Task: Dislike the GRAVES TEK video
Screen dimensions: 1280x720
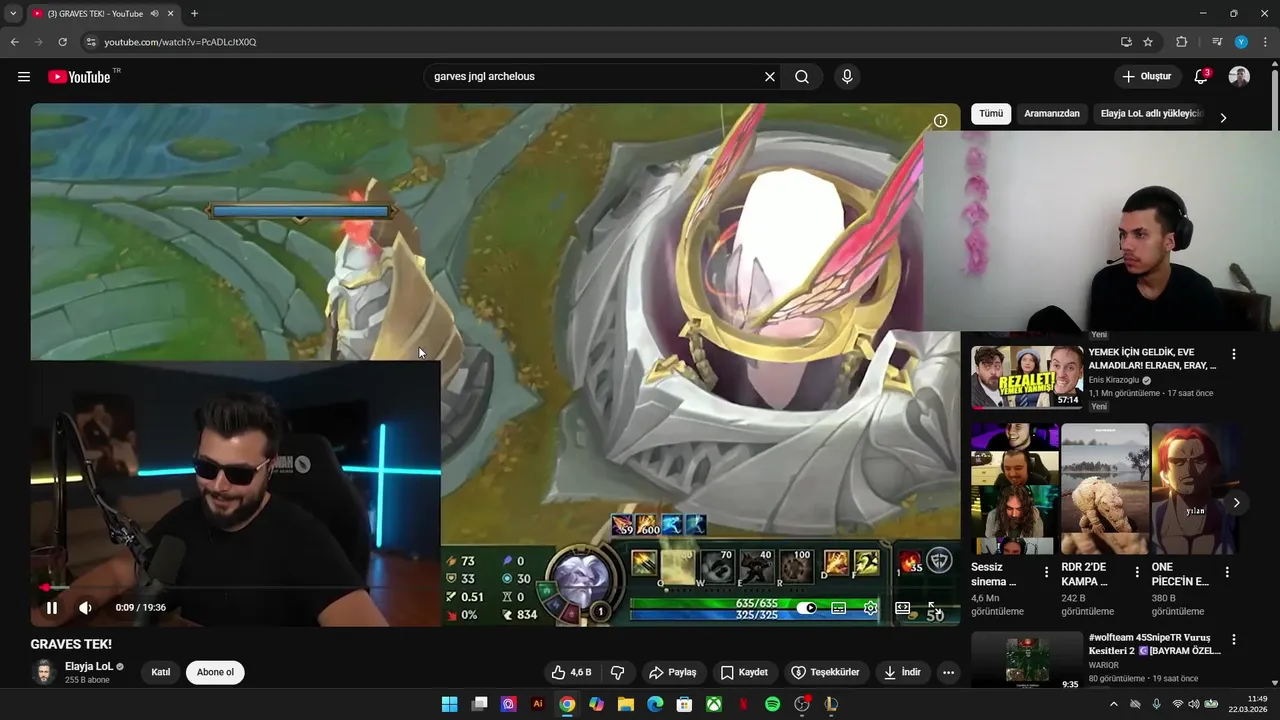Action: (x=618, y=672)
